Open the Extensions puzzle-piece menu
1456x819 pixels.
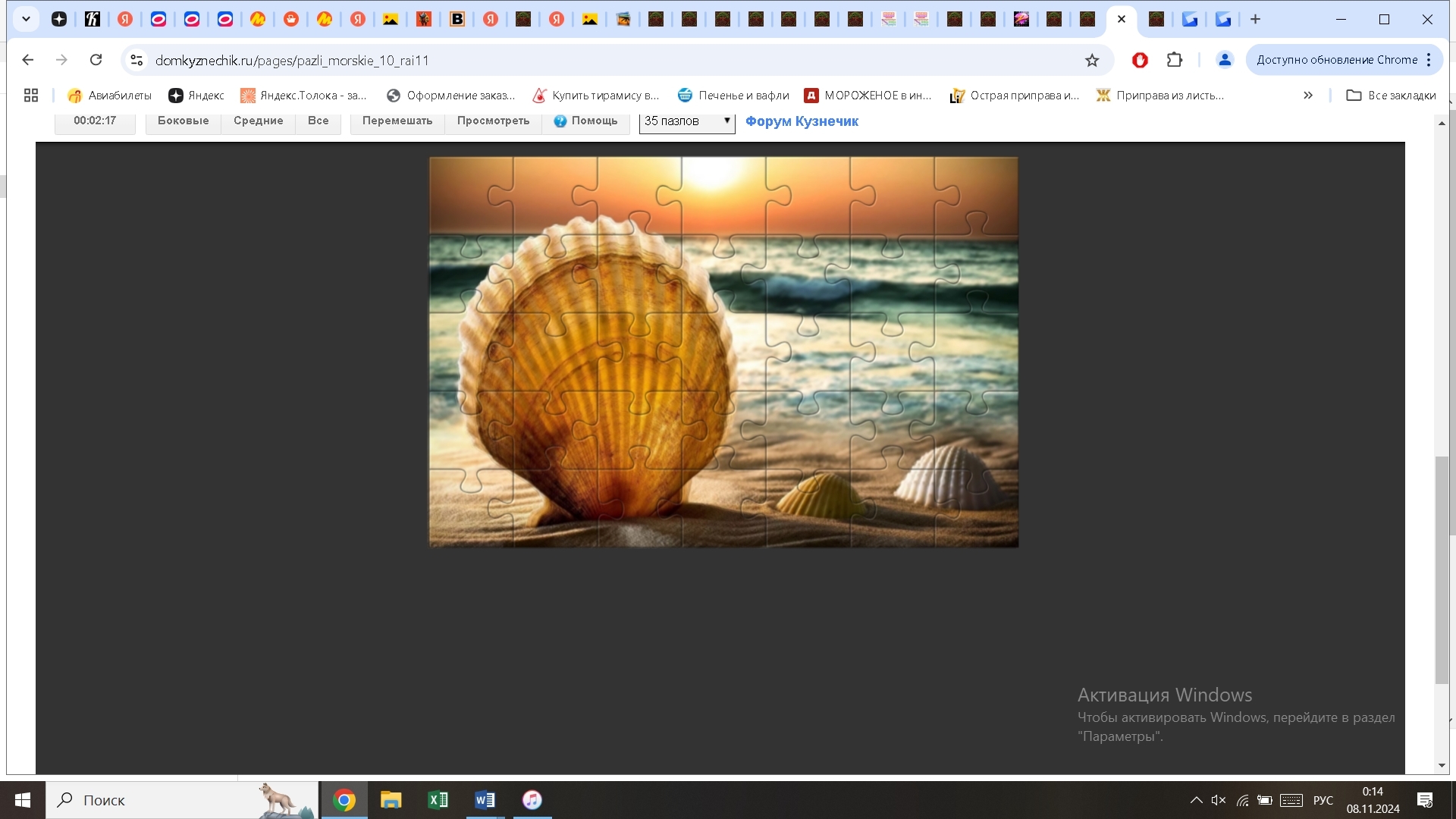coord(1175,60)
